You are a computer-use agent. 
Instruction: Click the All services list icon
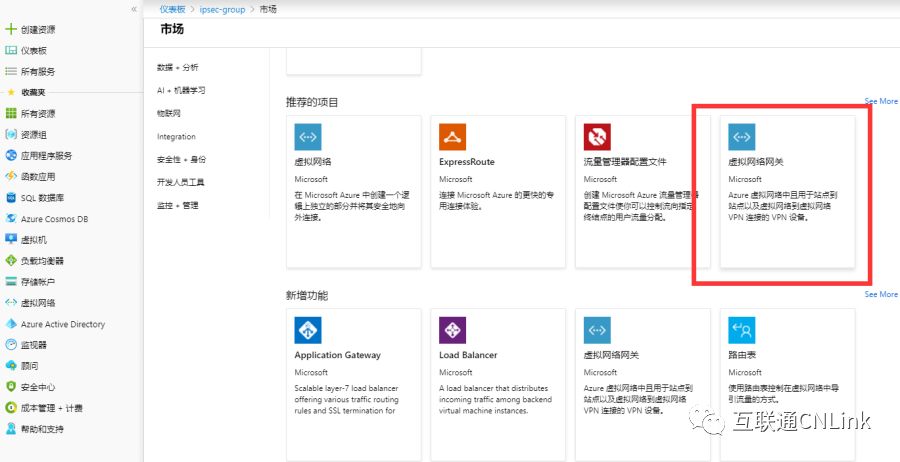tap(10, 71)
